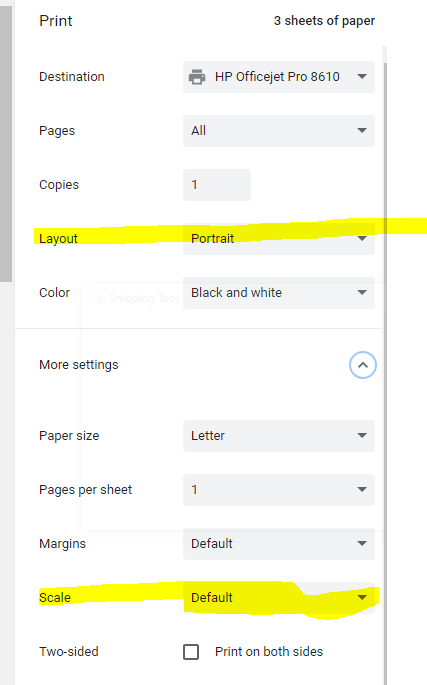Click the arrow icon in Scale field
The width and height of the screenshot is (427, 685).
pos(362,598)
